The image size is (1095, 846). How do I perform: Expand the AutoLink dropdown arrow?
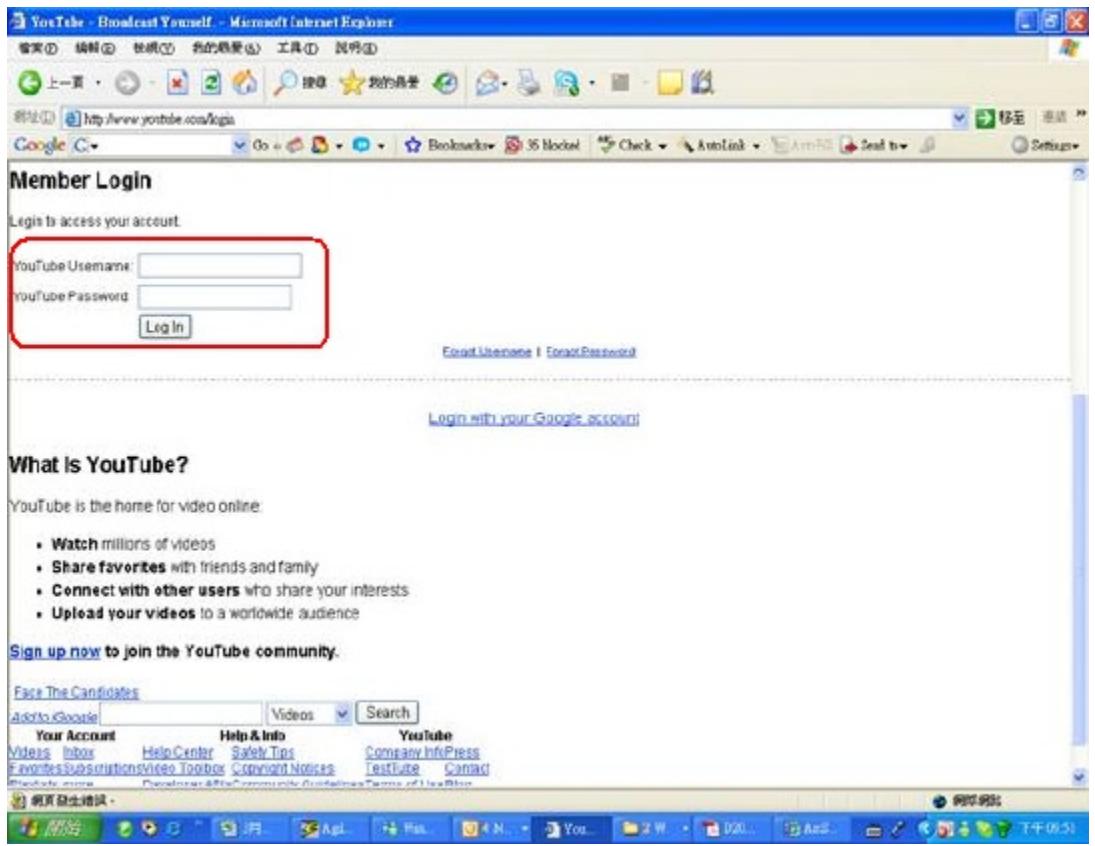pyautogui.click(x=756, y=146)
